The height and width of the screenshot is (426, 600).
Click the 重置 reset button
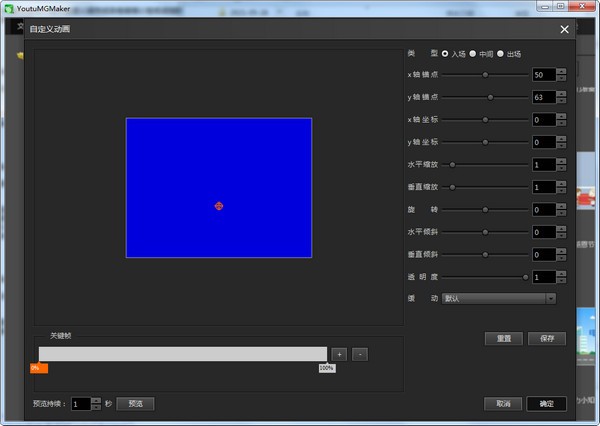(x=504, y=338)
